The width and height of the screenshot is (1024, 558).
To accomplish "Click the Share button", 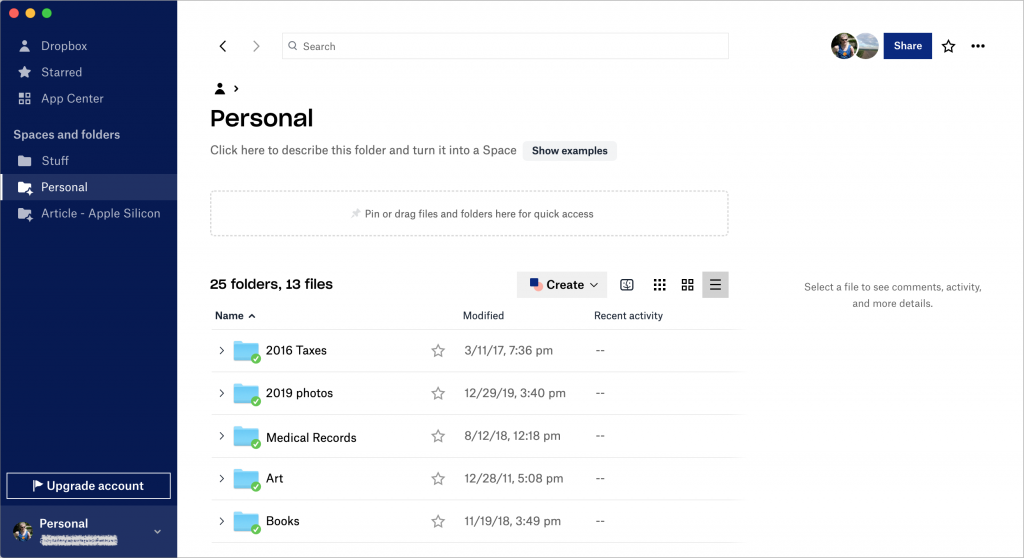I will (x=907, y=46).
